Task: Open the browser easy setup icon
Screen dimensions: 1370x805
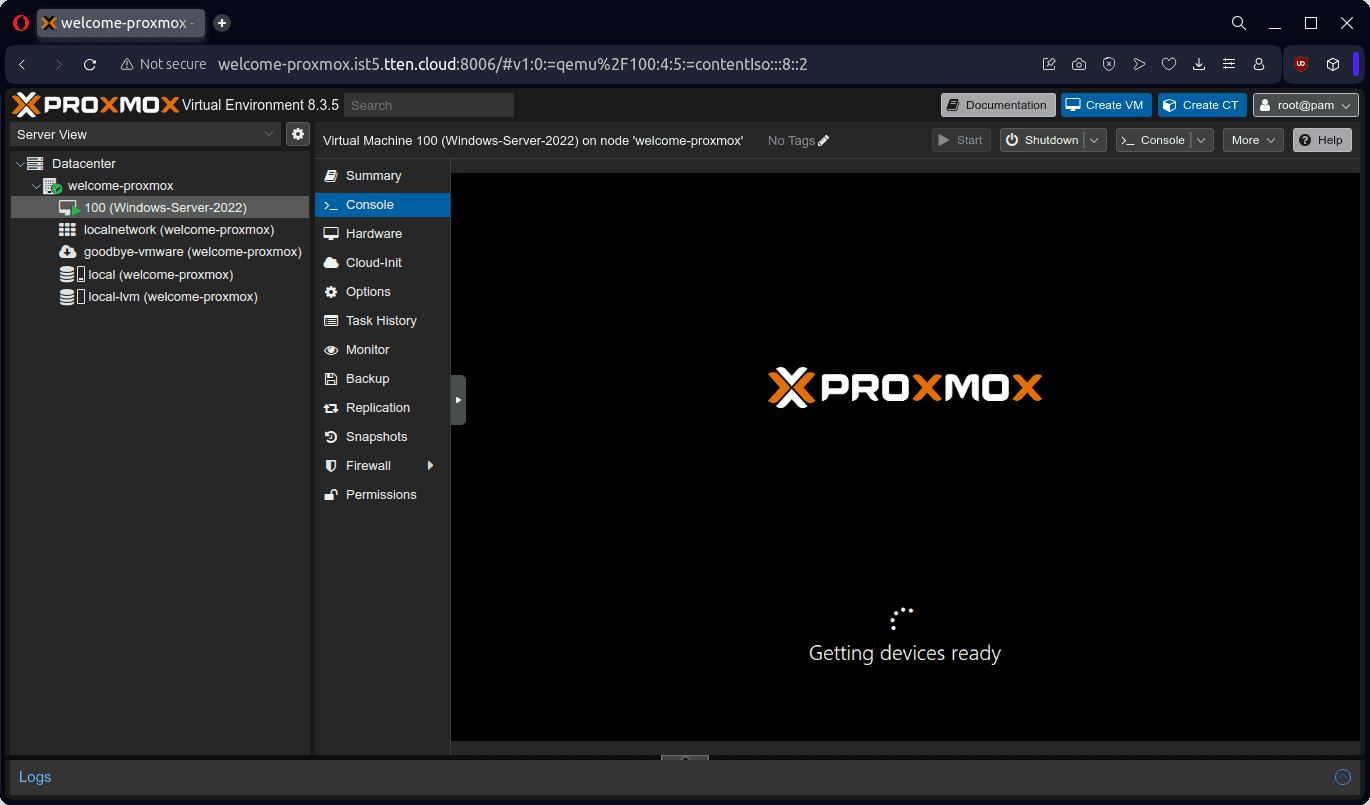Action: pos(1229,64)
